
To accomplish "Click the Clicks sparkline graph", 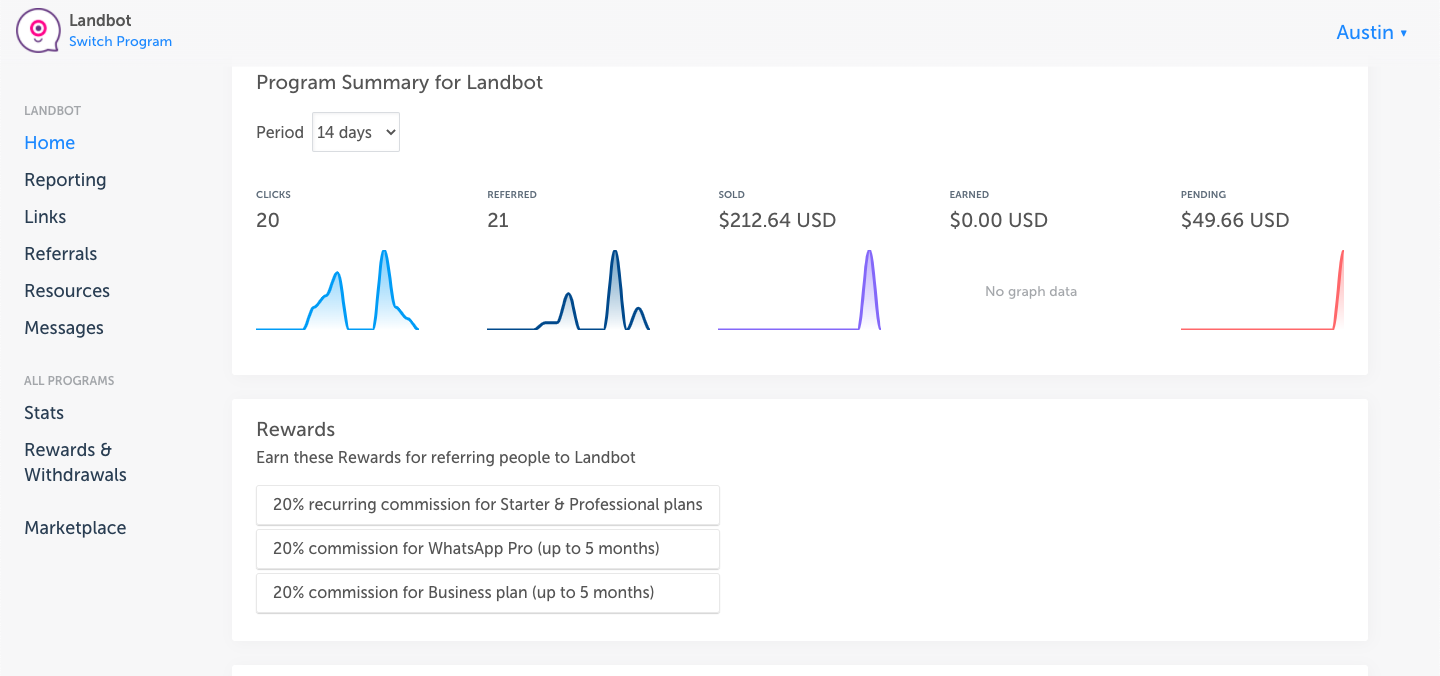I will point(337,290).
